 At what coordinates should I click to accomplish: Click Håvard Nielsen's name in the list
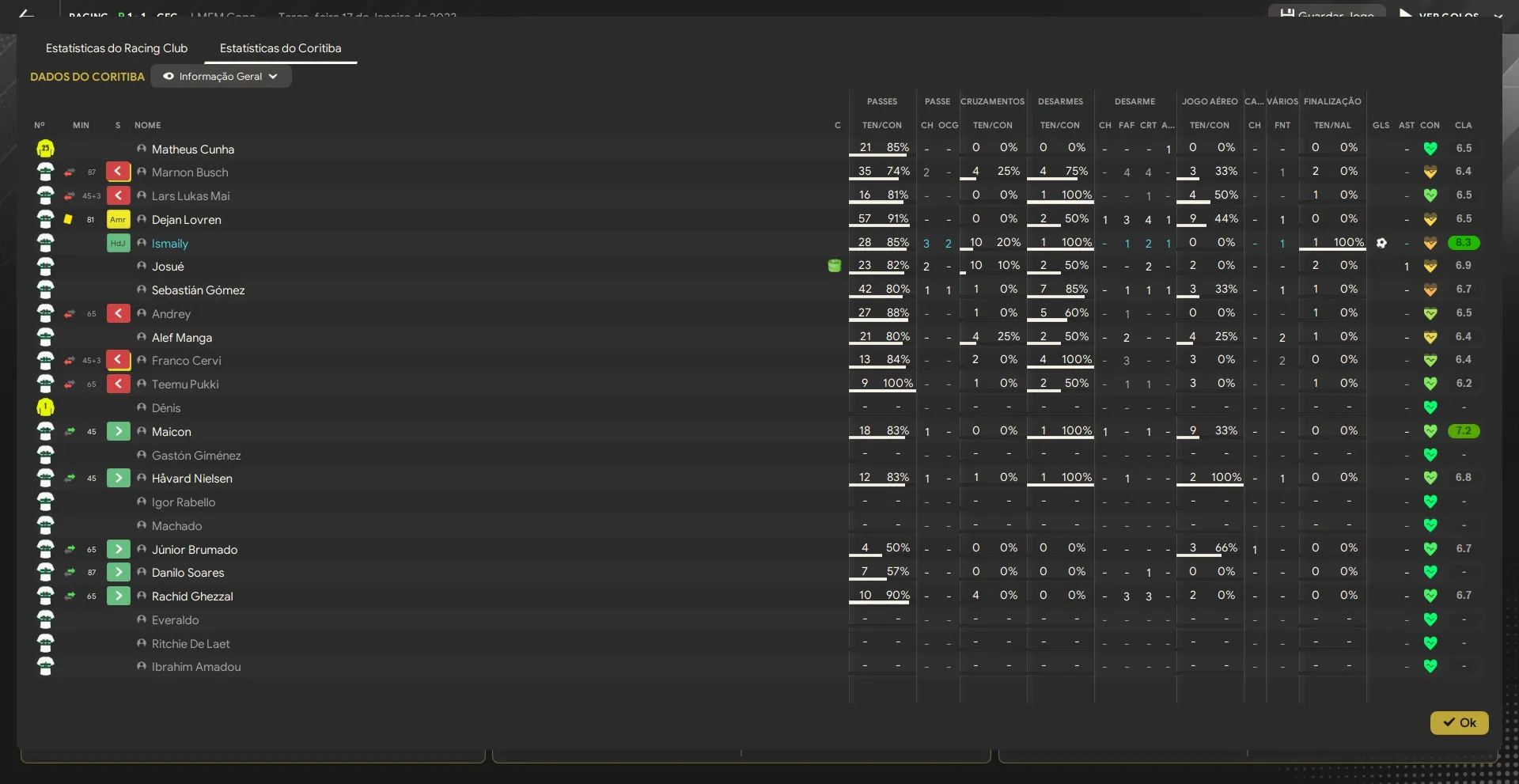coord(191,479)
